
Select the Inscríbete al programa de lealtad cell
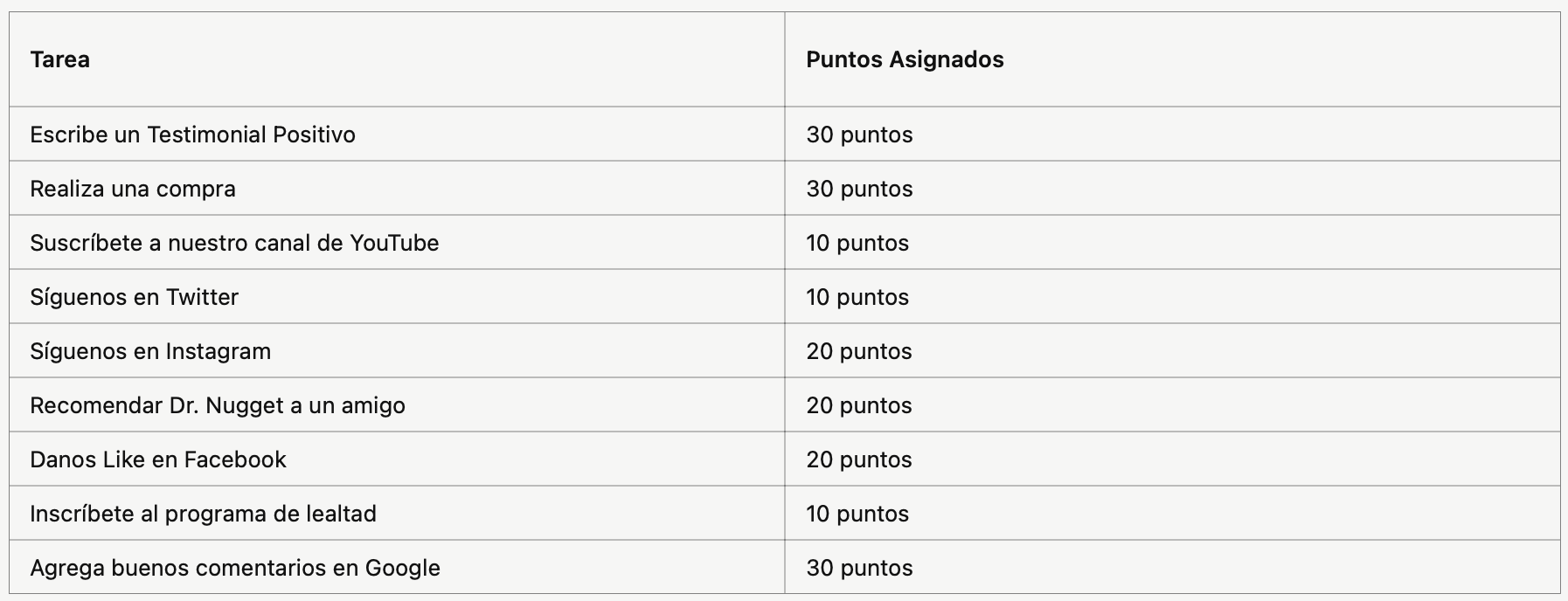[397, 513]
